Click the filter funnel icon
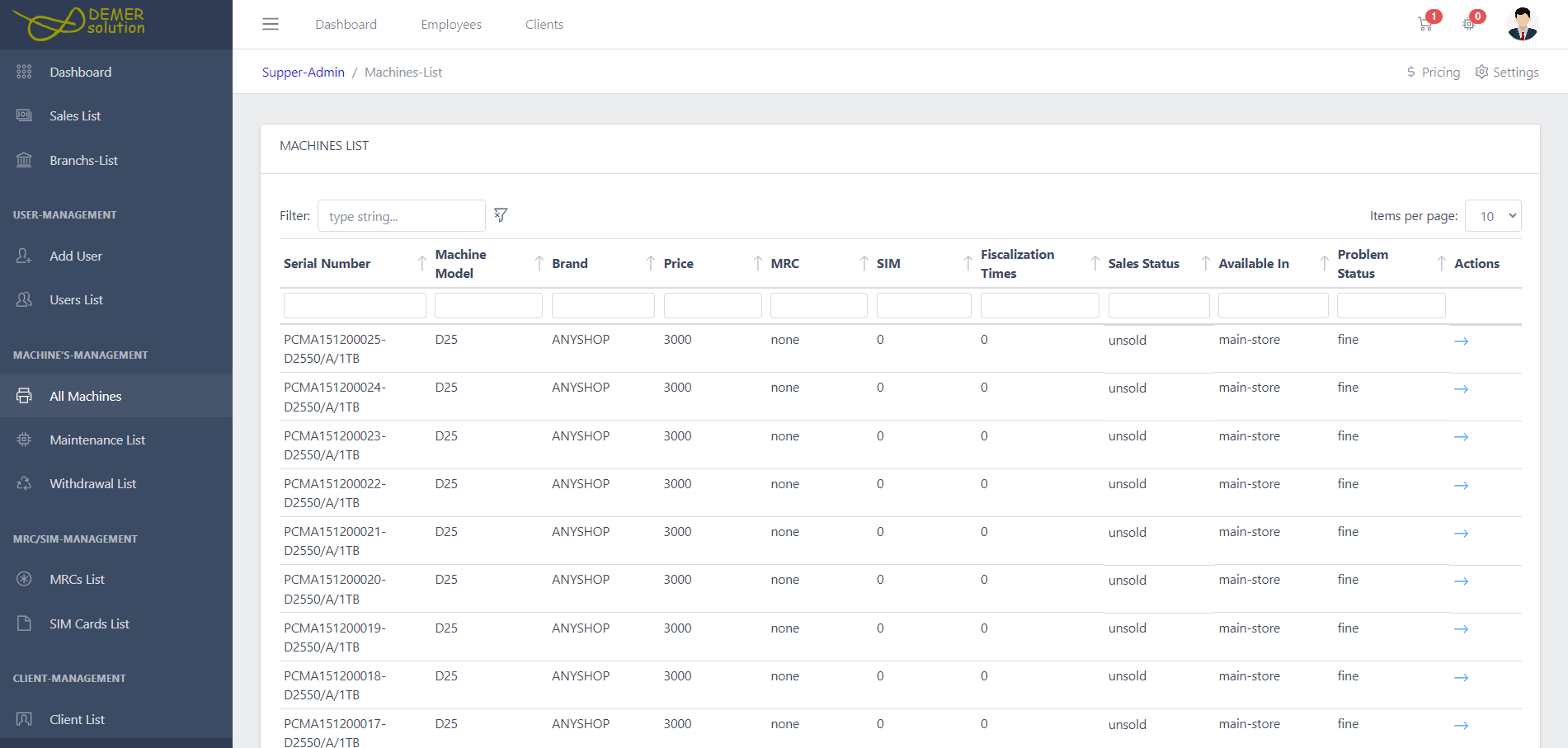 [x=501, y=215]
